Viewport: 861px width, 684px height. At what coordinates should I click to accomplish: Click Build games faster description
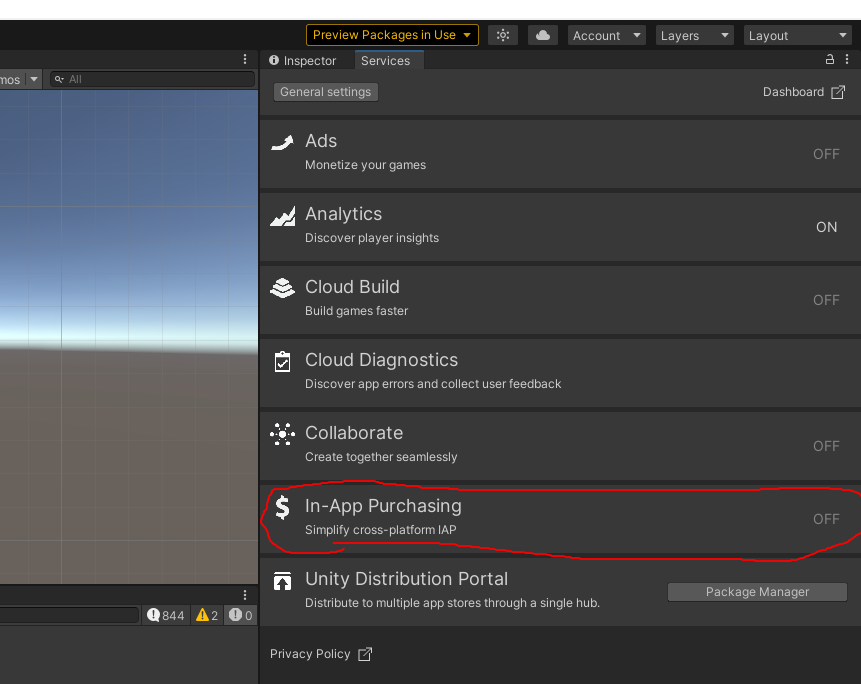(356, 311)
